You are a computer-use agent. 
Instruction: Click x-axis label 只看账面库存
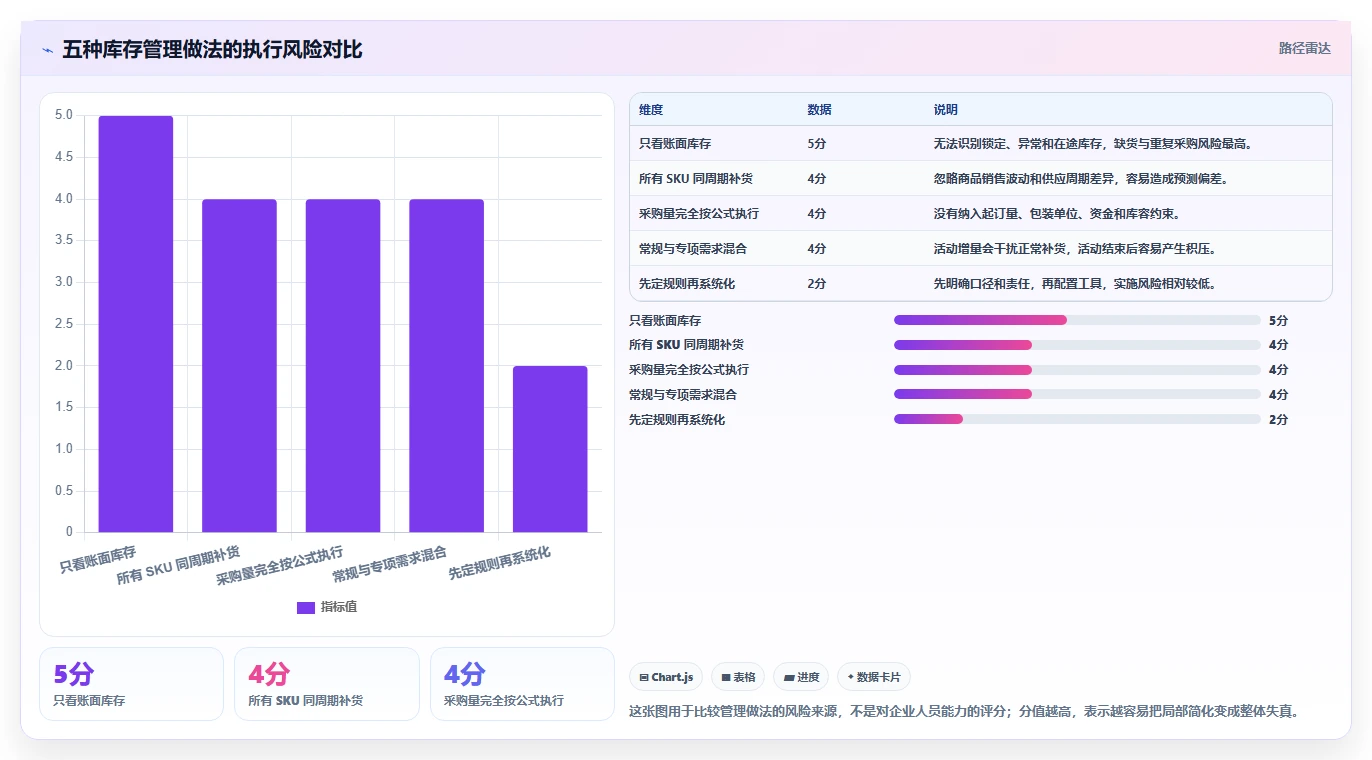(x=98, y=560)
